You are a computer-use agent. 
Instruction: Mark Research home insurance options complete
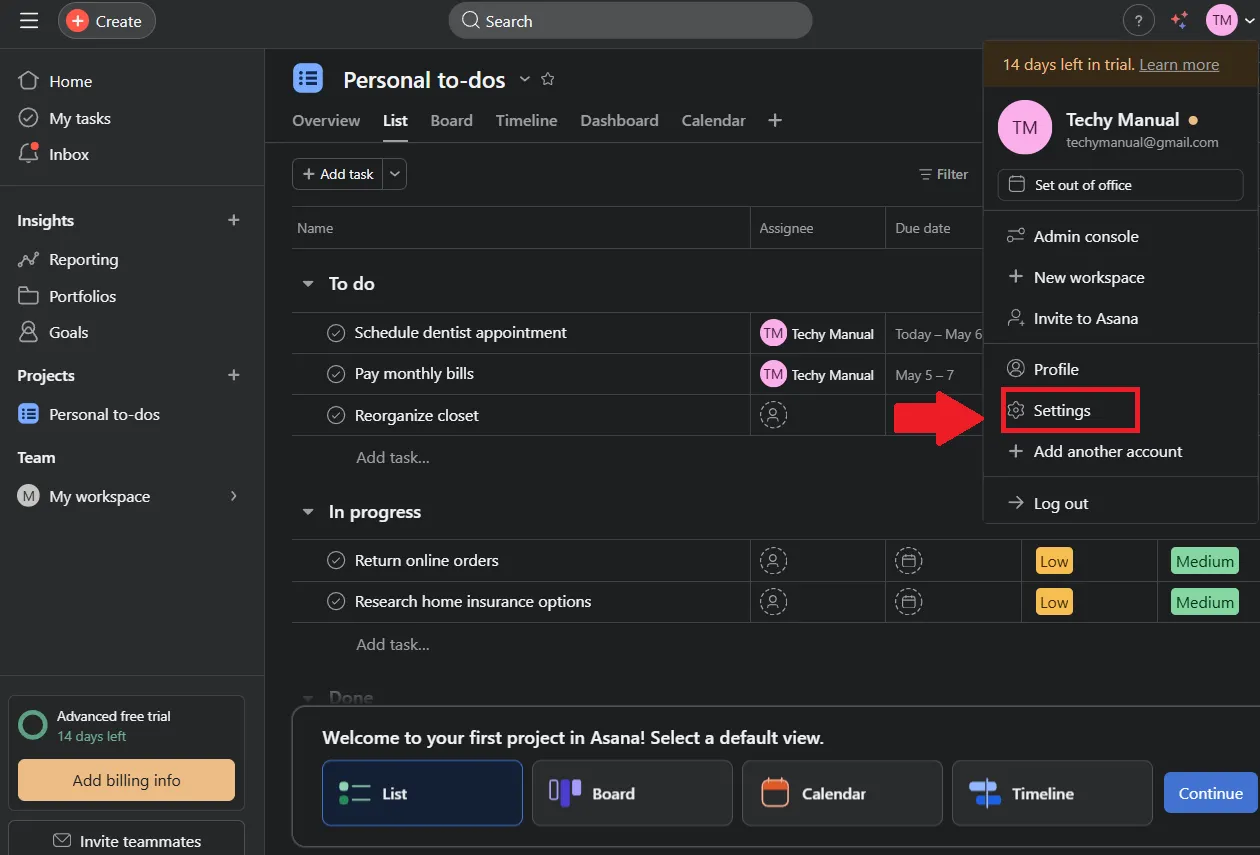pyautogui.click(x=336, y=602)
